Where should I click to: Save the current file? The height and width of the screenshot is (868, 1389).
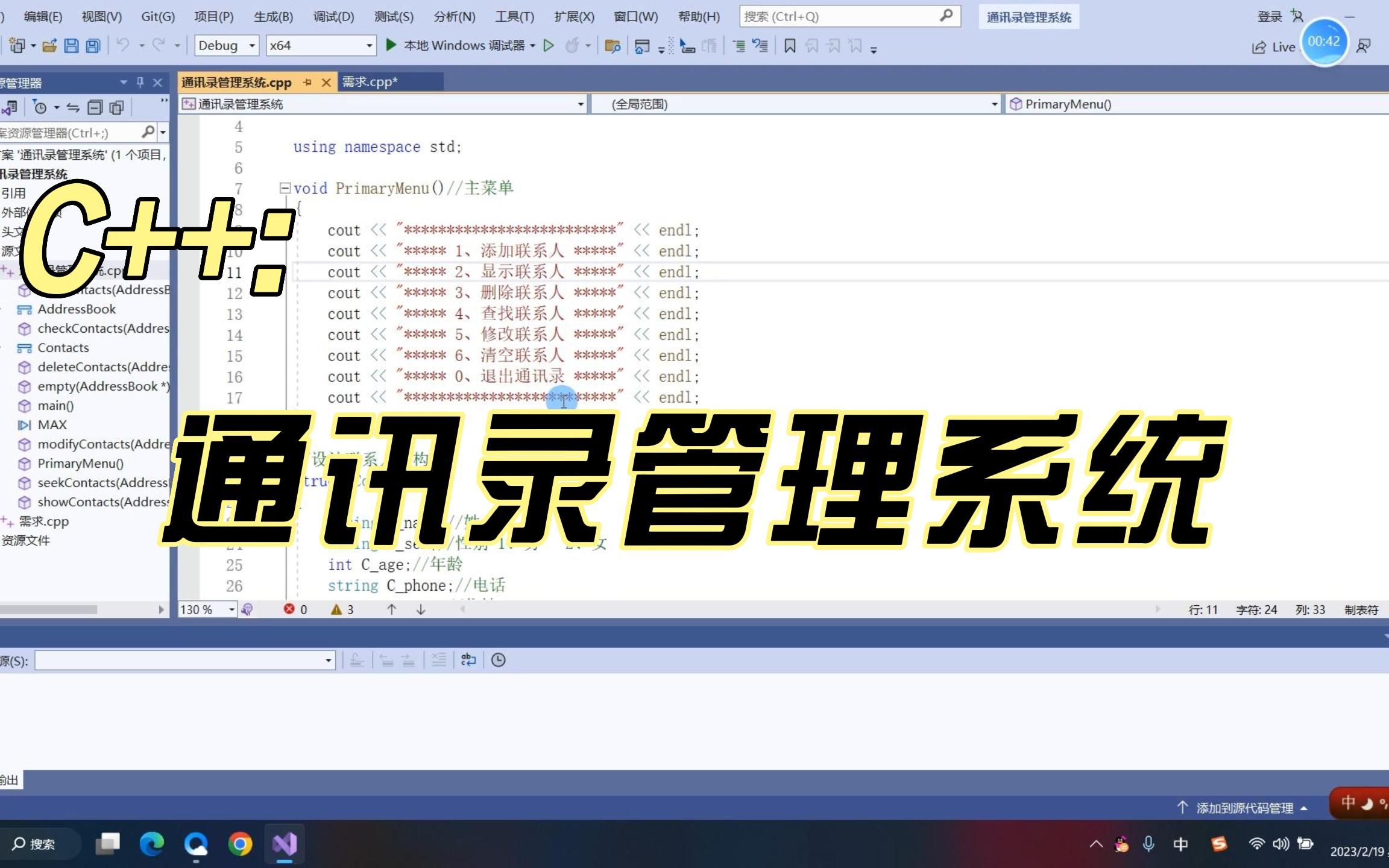pos(72,45)
